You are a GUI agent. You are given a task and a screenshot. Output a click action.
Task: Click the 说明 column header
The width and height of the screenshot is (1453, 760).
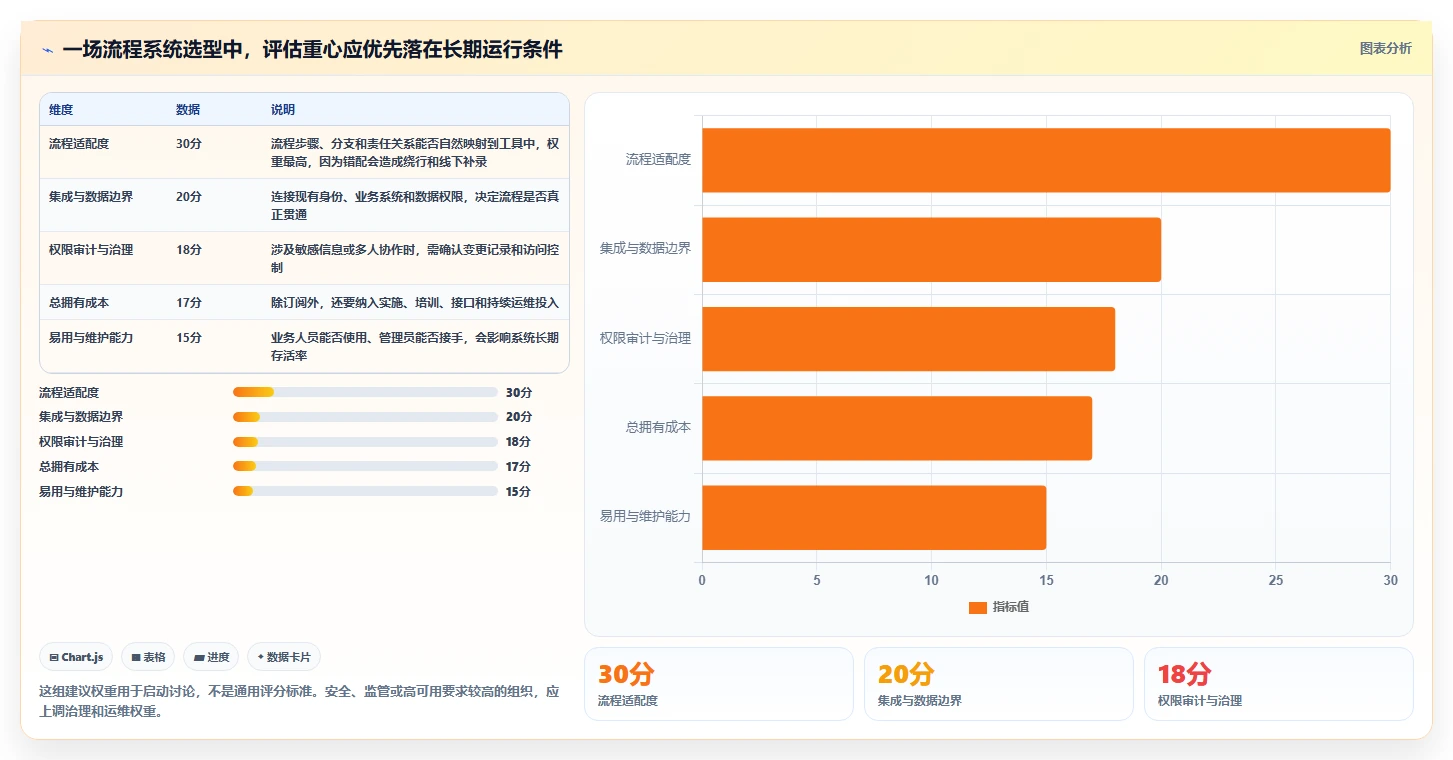click(x=283, y=109)
